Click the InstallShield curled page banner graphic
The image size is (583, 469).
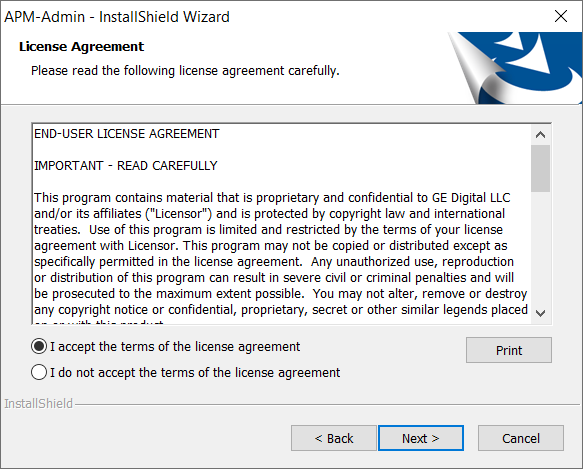pyautogui.click(x=515, y=68)
